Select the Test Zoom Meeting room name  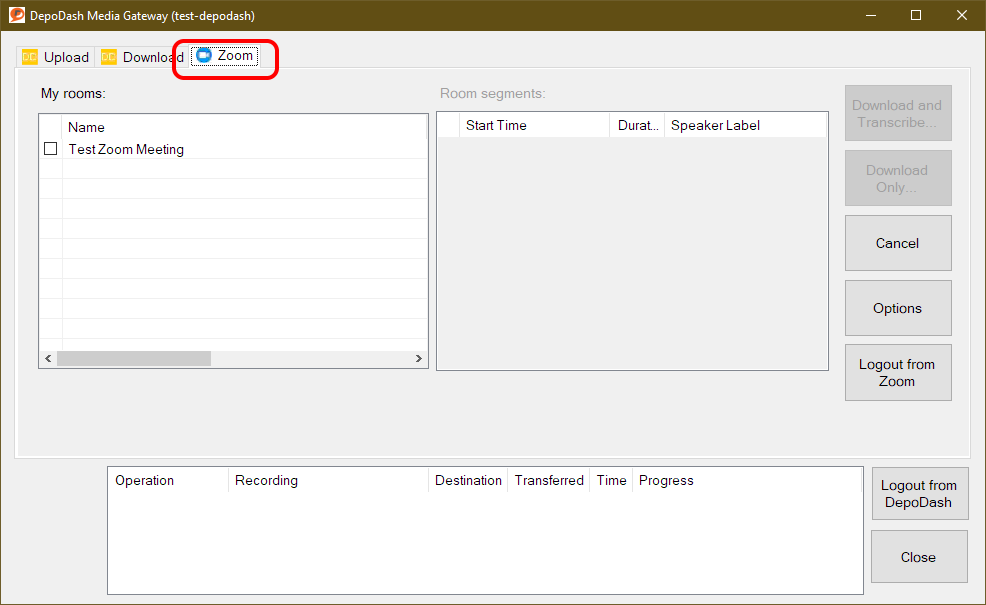click(126, 149)
